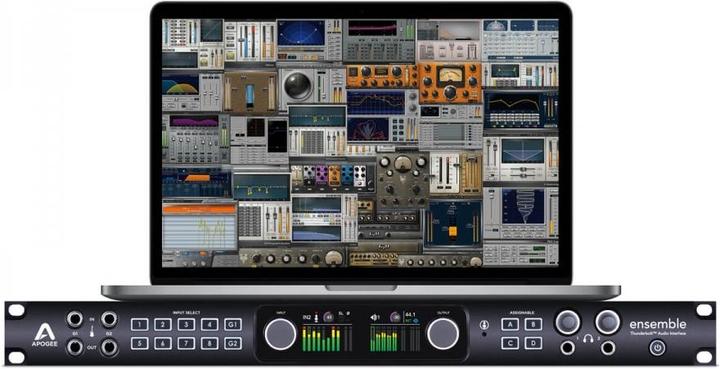Screen dimensions: 720x369
Task: Push assignable button A
Action: point(509,324)
